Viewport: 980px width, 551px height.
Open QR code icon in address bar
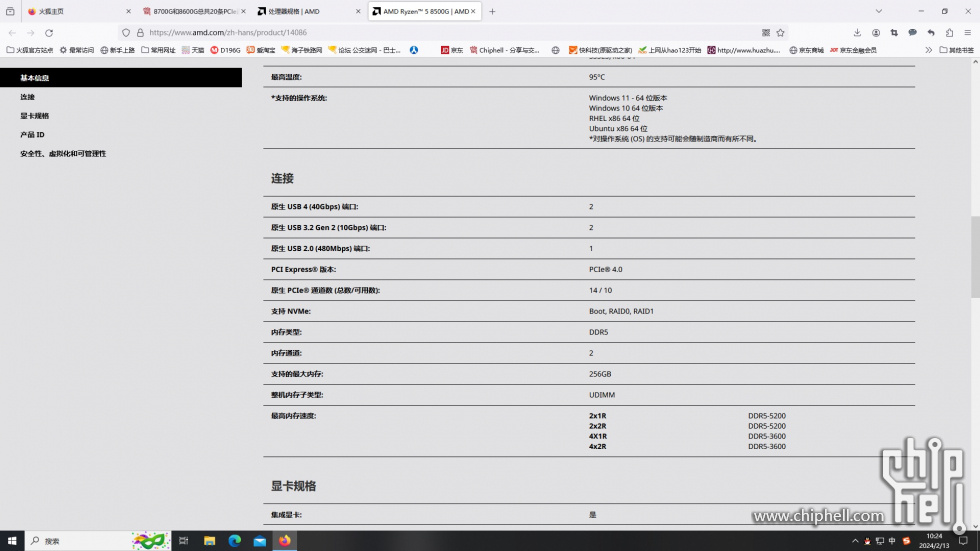766,32
